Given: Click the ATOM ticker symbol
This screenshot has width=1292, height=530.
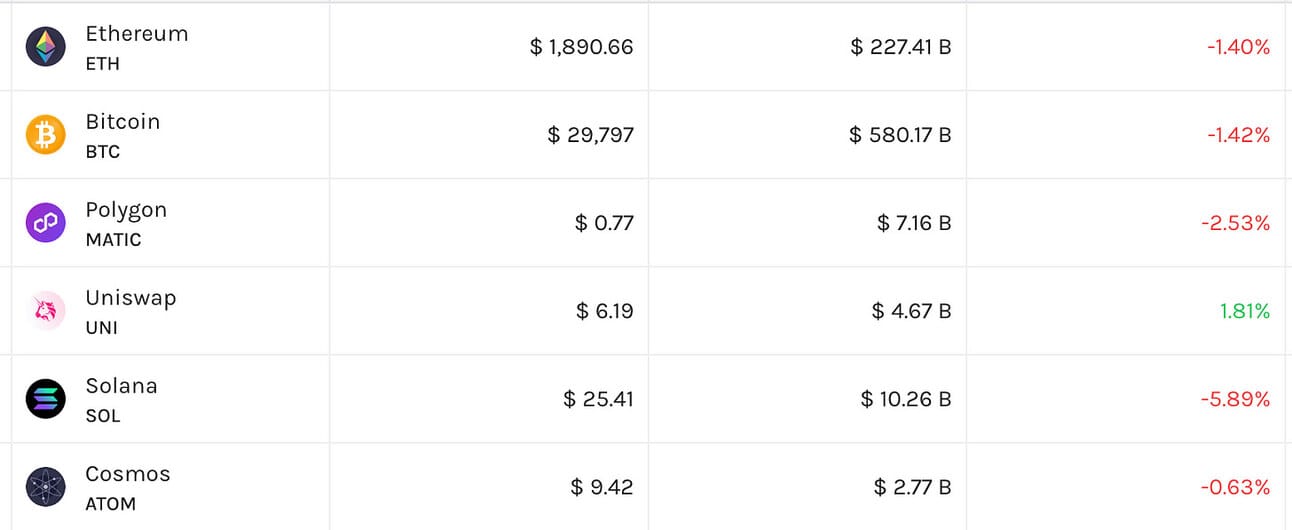Looking at the screenshot, I should tap(110, 504).
